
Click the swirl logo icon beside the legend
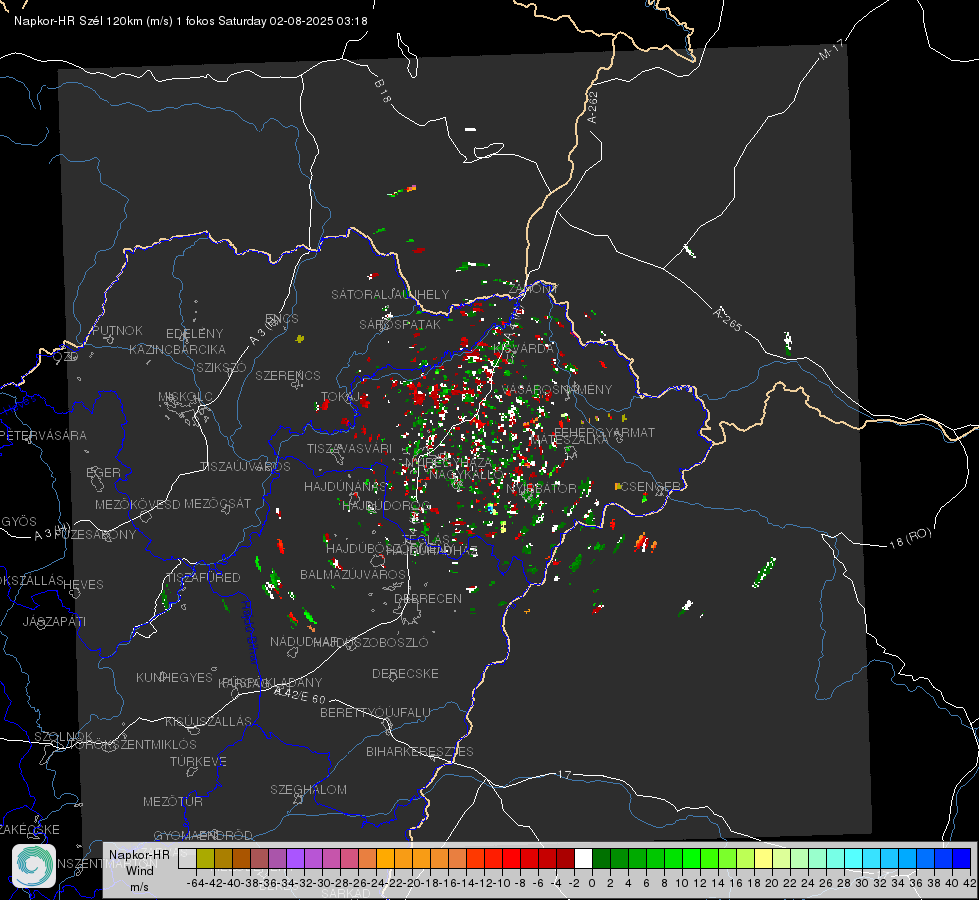click(34, 866)
